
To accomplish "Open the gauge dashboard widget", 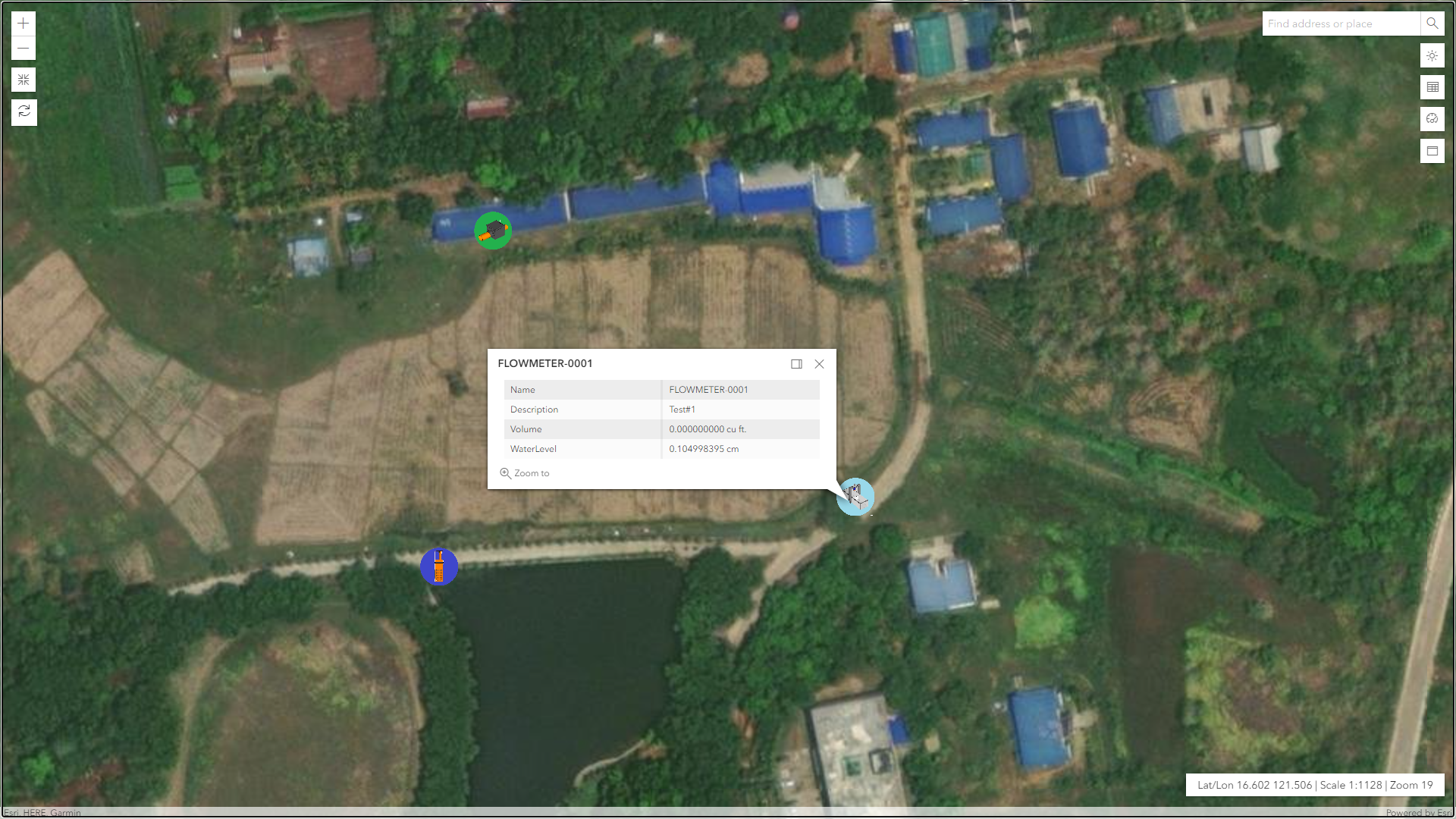I will pyautogui.click(x=1432, y=119).
